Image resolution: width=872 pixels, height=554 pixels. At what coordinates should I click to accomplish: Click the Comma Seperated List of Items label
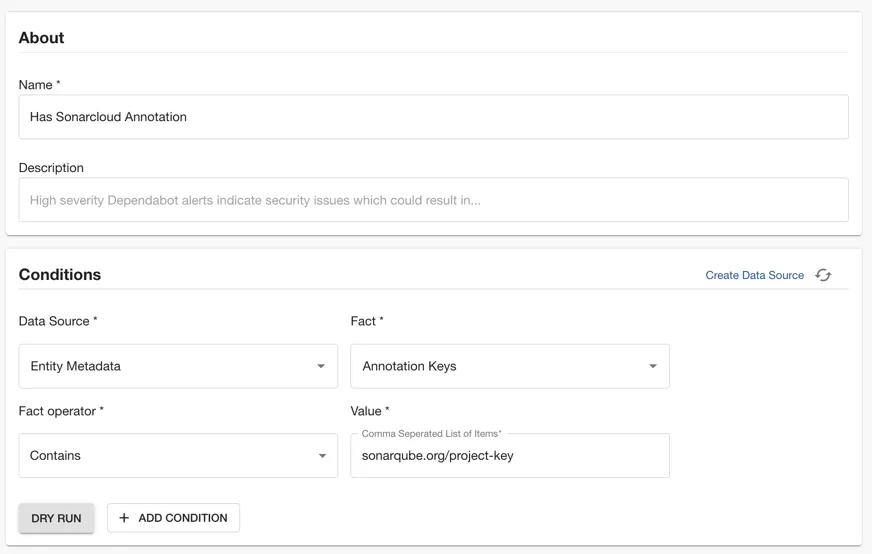tap(431, 434)
